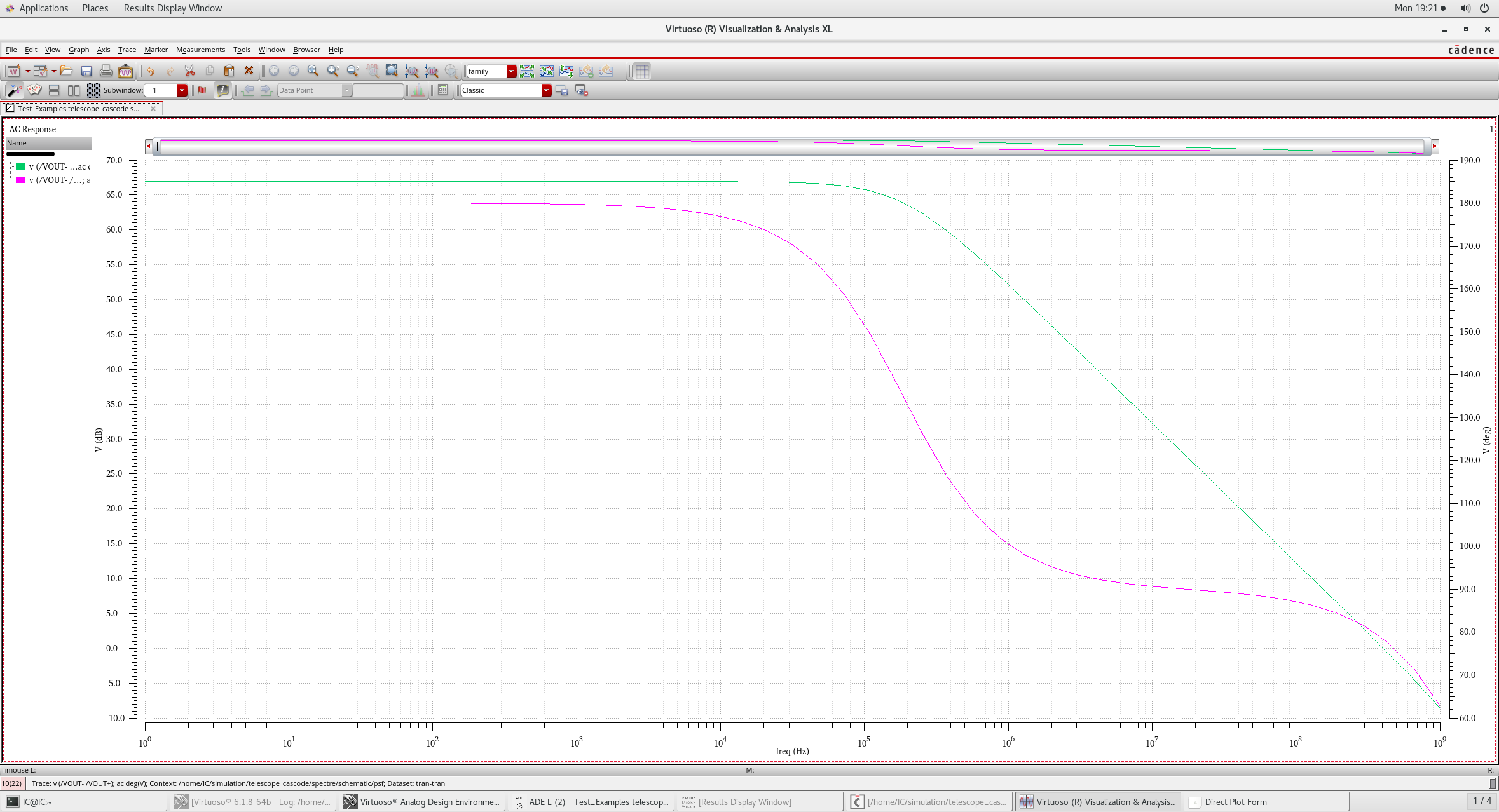Toggle the tiled grid subwindow layout
This screenshot has height=812, width=1499.
pos(93,90)
